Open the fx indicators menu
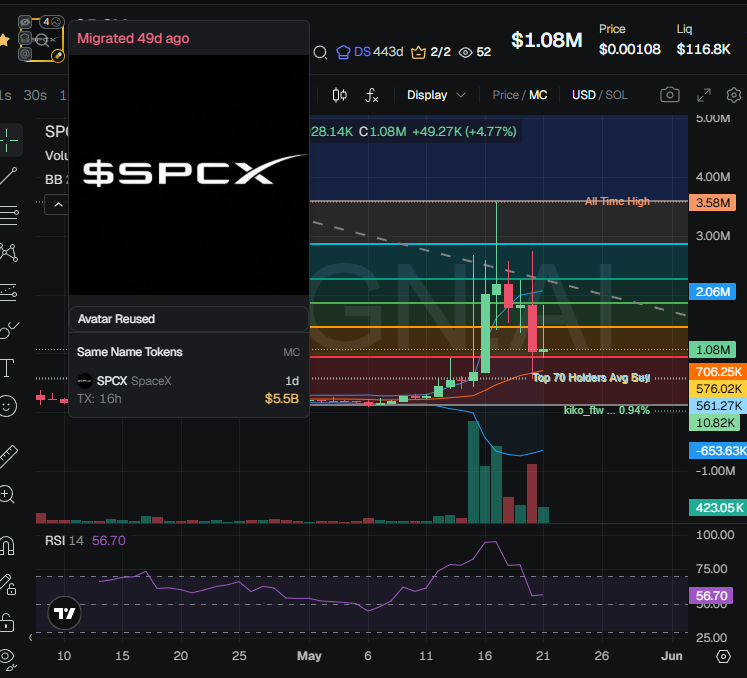 [372, 95]
